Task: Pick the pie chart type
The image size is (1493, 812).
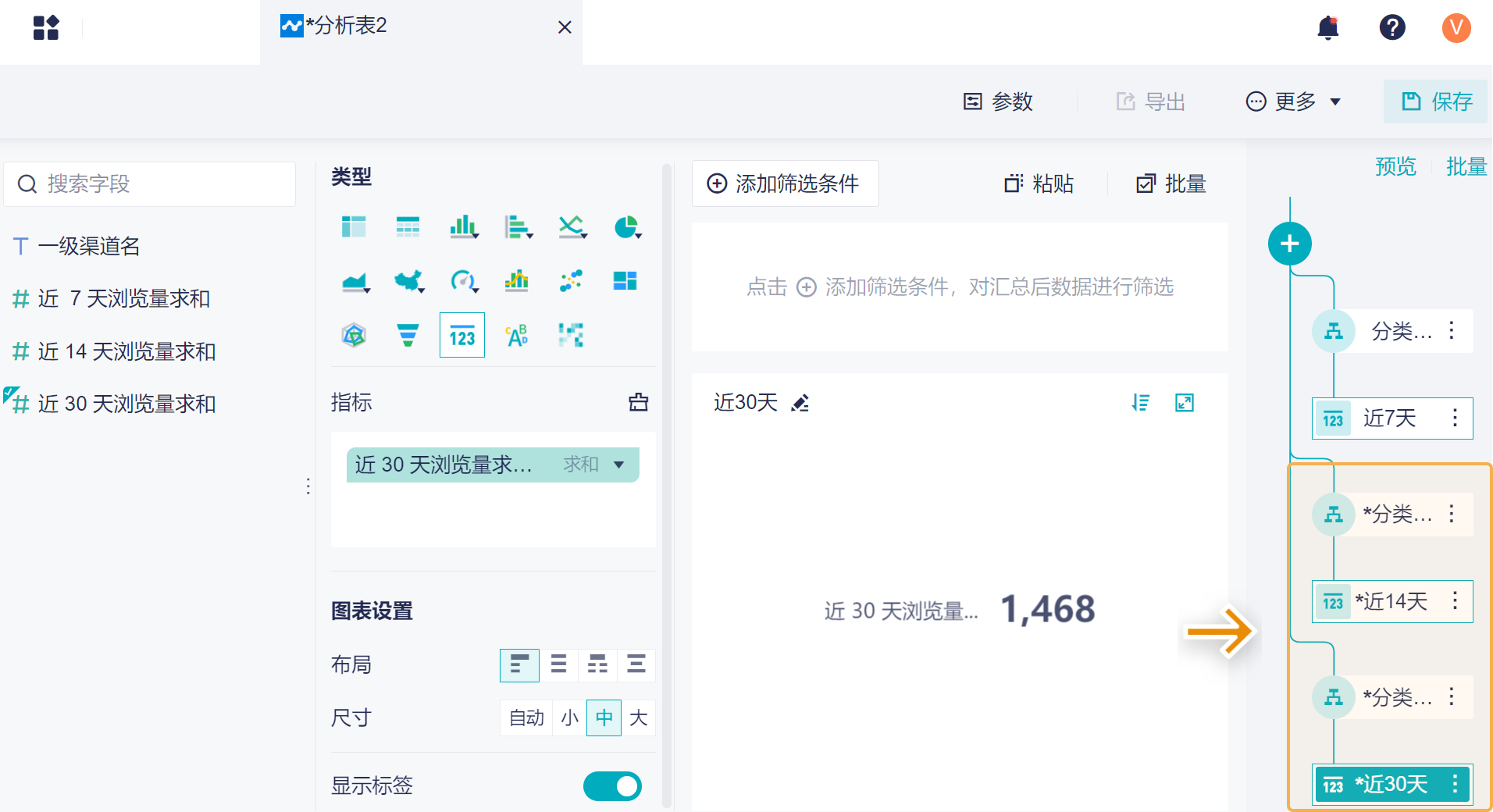Action: (627, 227)
